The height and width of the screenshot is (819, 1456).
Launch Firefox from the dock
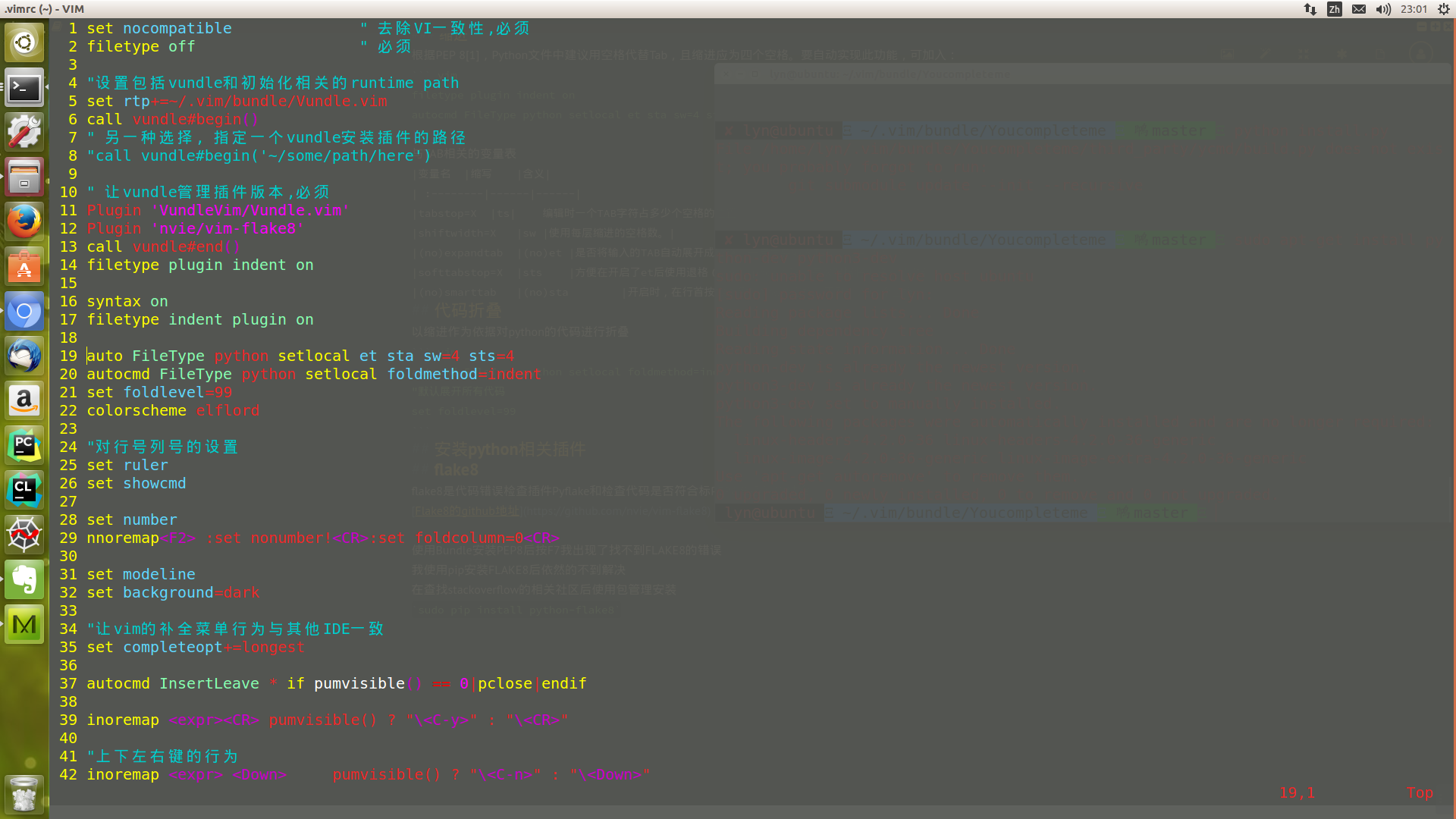click(24, 222)
